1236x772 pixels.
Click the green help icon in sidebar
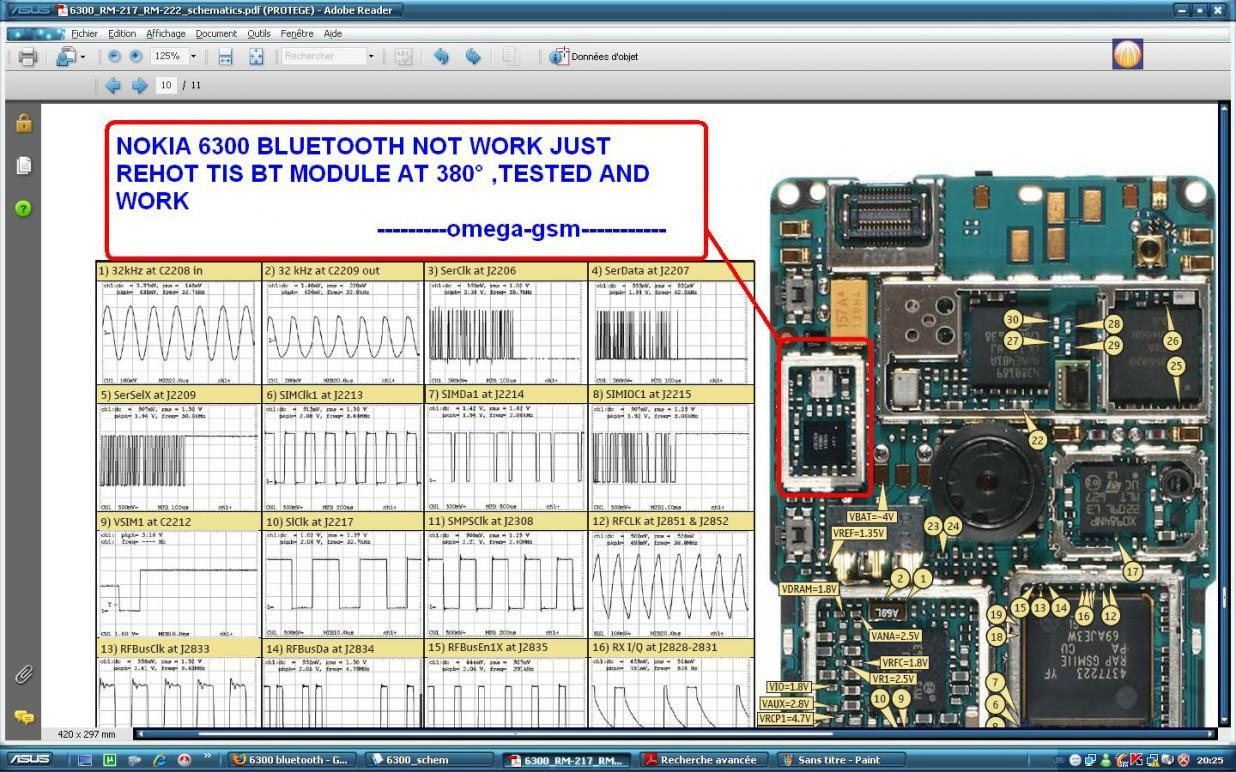(x=23, y=208)
